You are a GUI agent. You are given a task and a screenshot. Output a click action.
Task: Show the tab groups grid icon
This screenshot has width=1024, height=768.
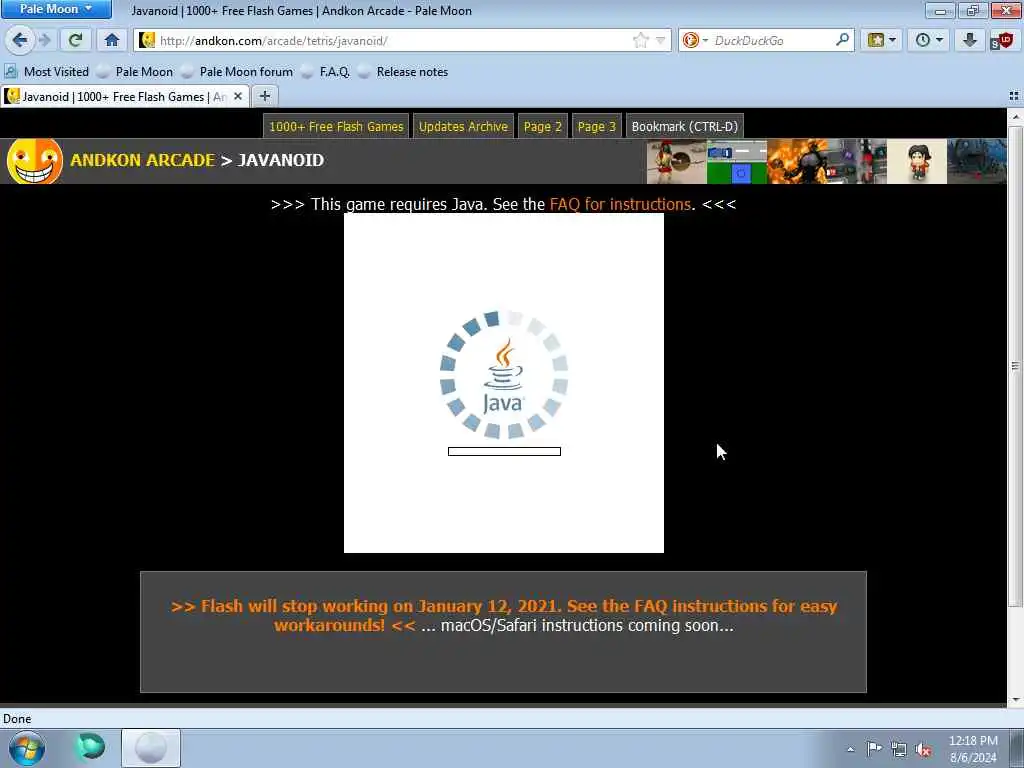pos(1014,97)
